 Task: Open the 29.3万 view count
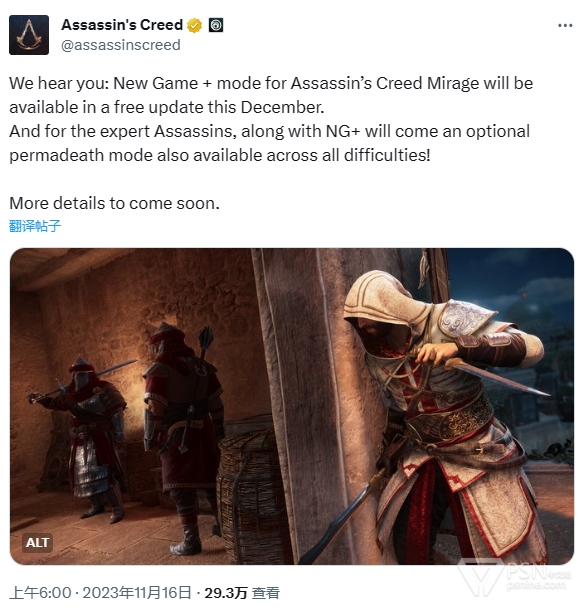(x=226, y=593)
